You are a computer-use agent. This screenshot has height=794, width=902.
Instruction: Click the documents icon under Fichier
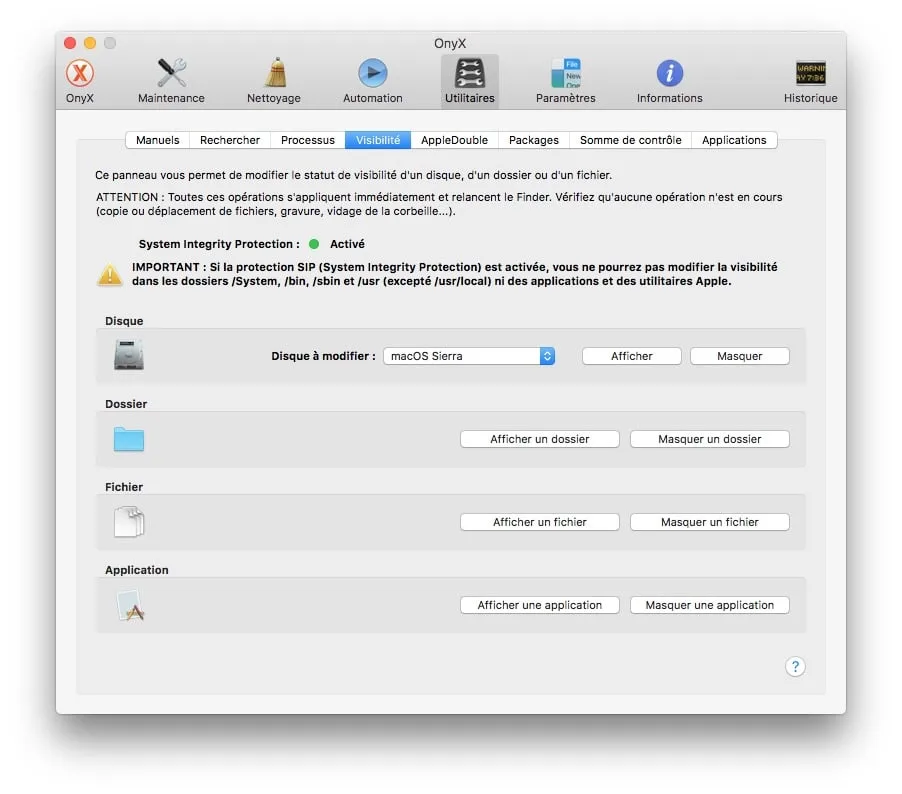(129, 521)
